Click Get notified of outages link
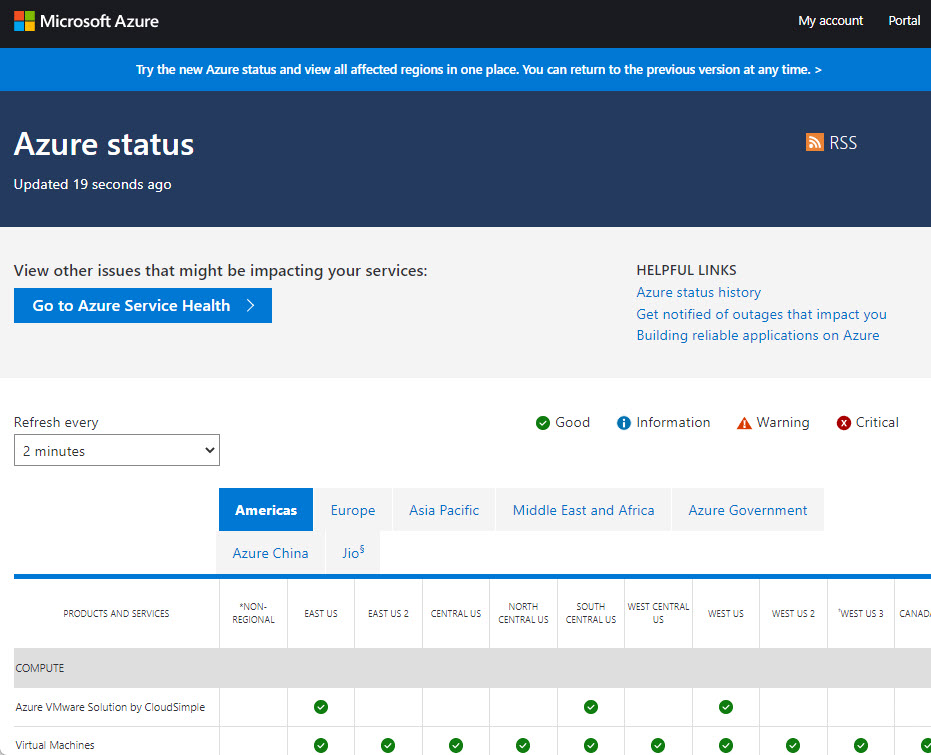 (x=761, y=314)
